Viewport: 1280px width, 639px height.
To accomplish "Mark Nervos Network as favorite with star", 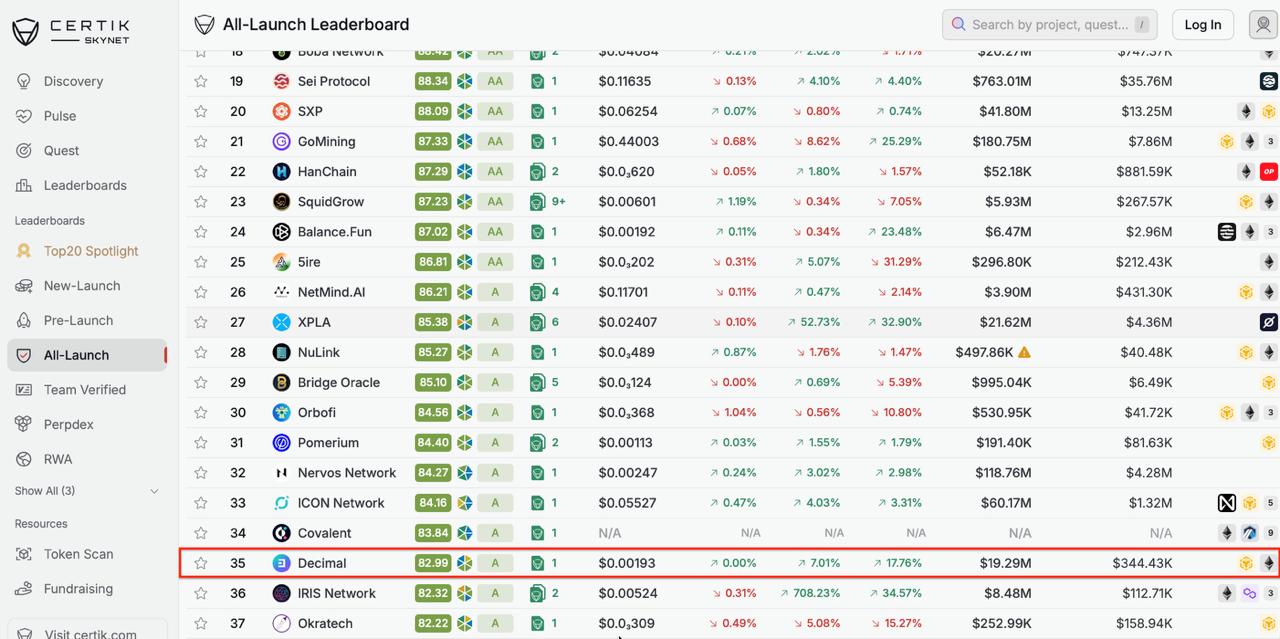I will coord(201,473).
